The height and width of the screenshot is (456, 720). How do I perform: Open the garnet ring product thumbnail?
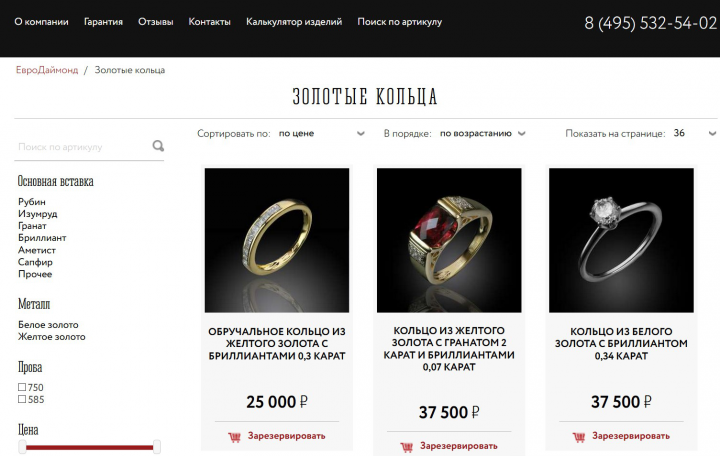coord(449,240)
